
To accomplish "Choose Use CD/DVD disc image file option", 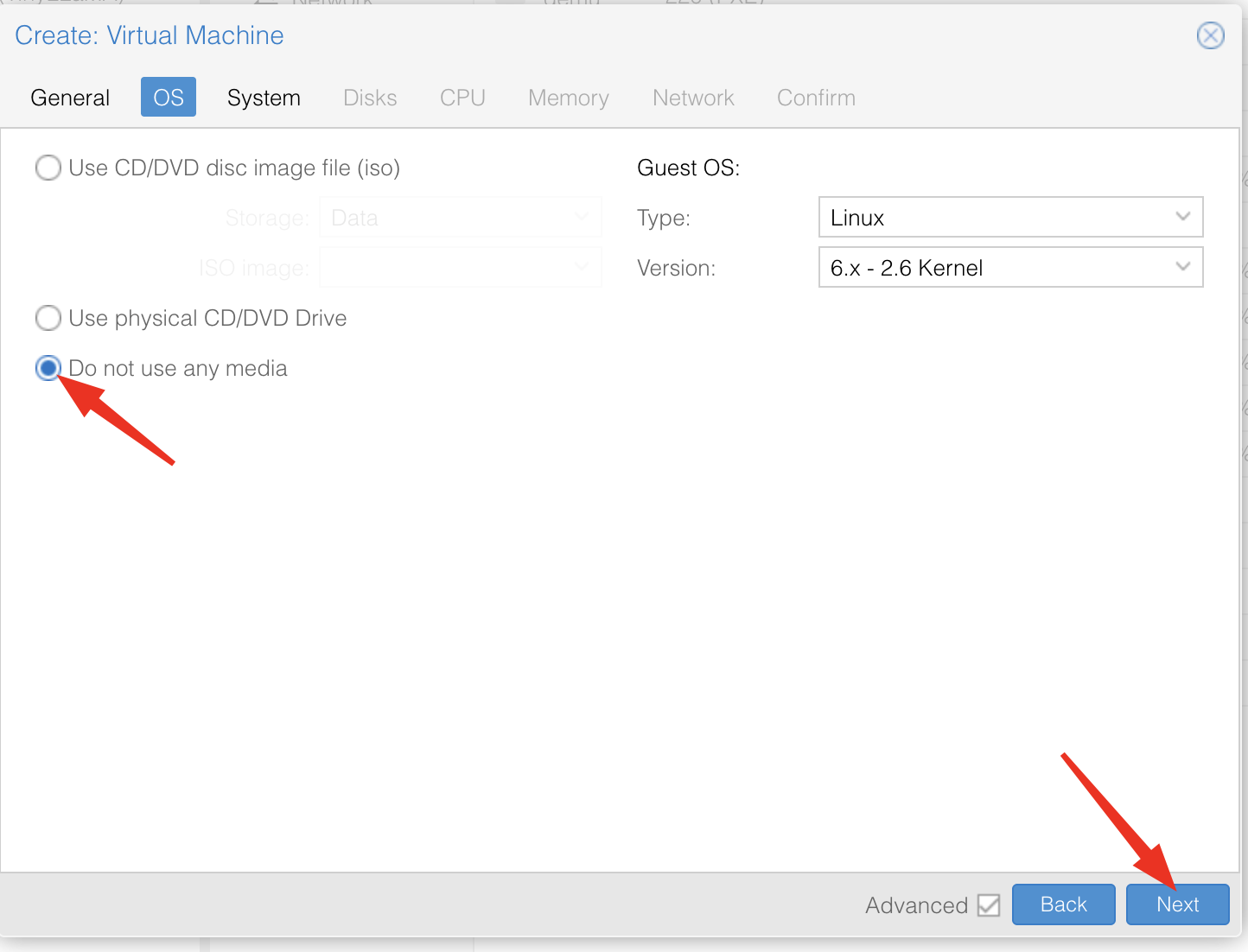I will coord(48,168).
